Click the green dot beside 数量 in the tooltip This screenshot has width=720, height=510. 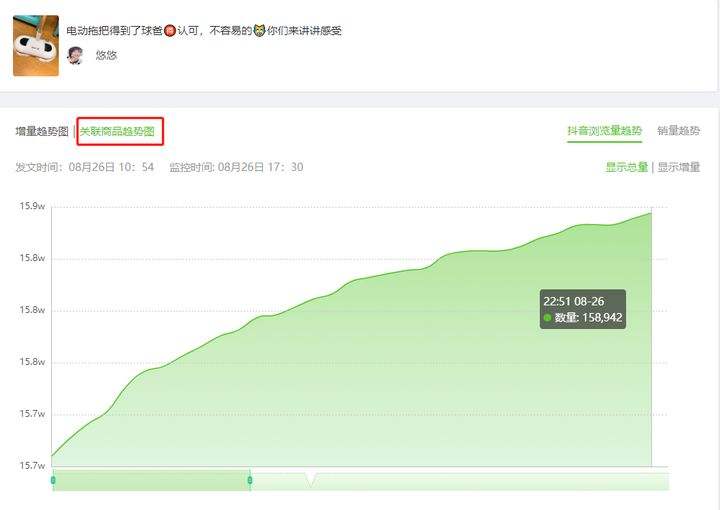pos(548,318)
